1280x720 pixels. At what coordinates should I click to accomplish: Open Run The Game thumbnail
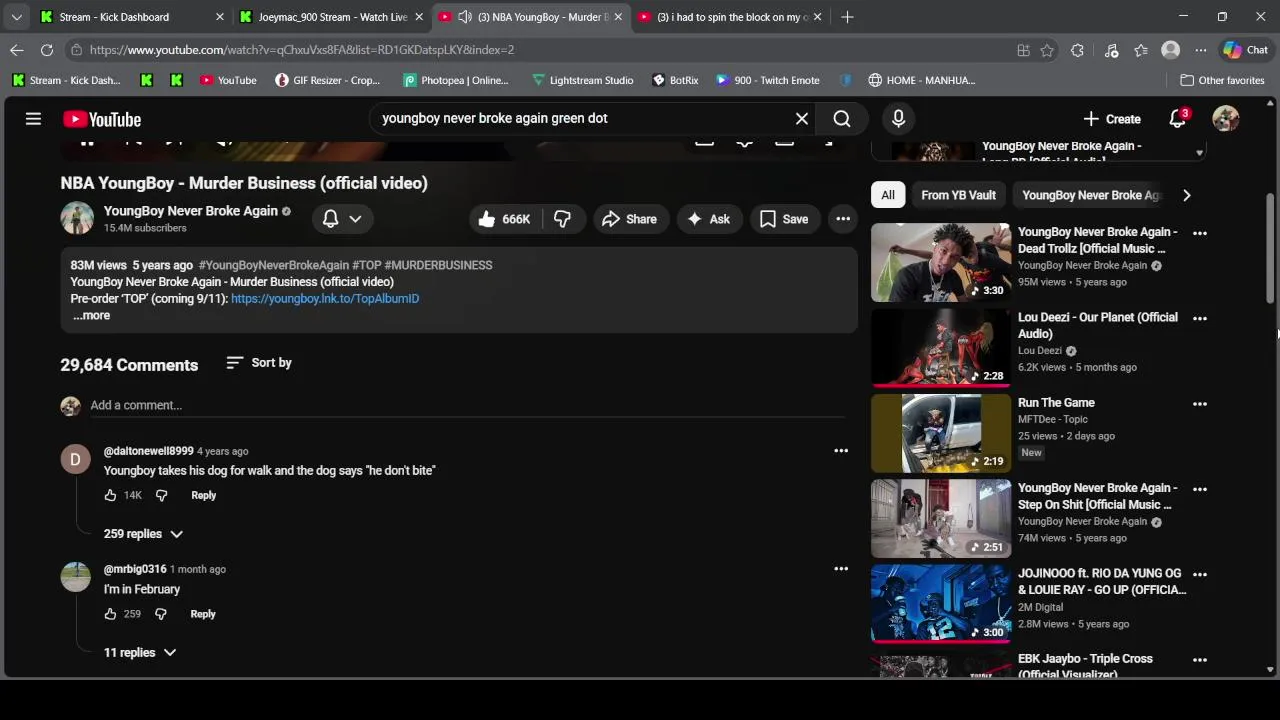coord(941,433)
